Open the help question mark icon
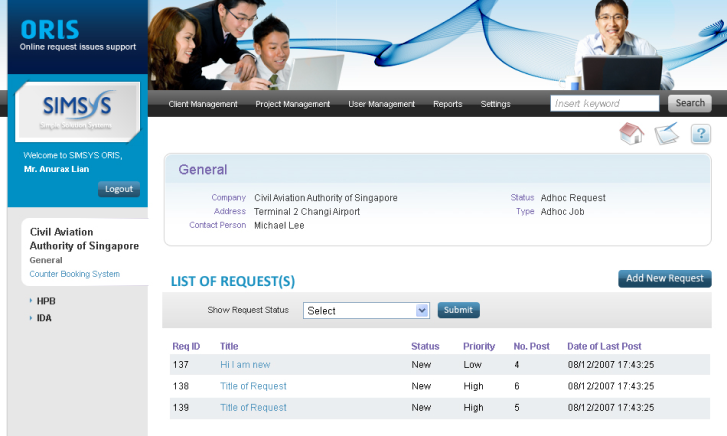This screenshot has width=727, height=436. [x=701, y=134]
